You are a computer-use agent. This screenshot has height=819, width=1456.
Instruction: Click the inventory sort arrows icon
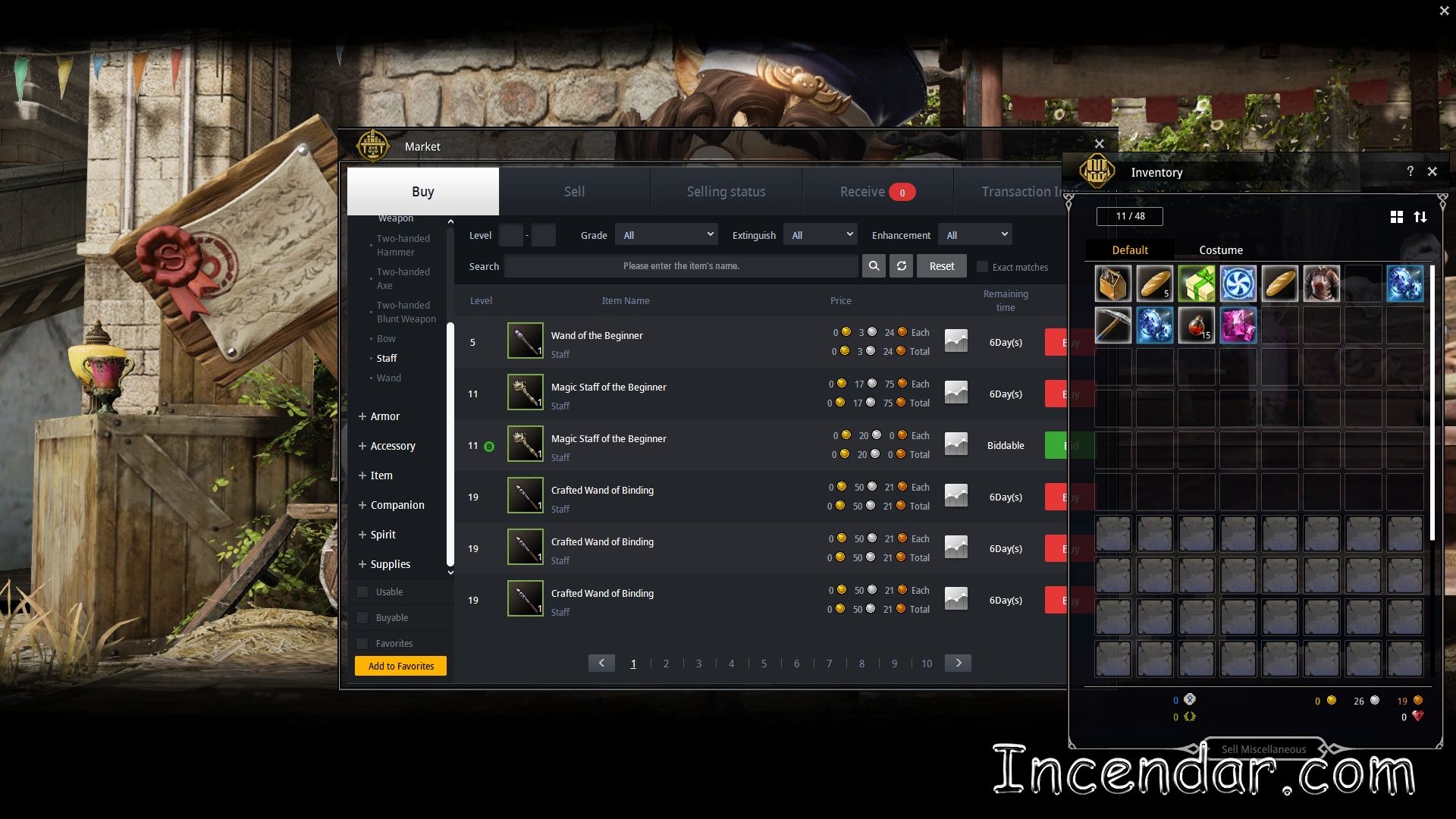(x=1420, y=217)
